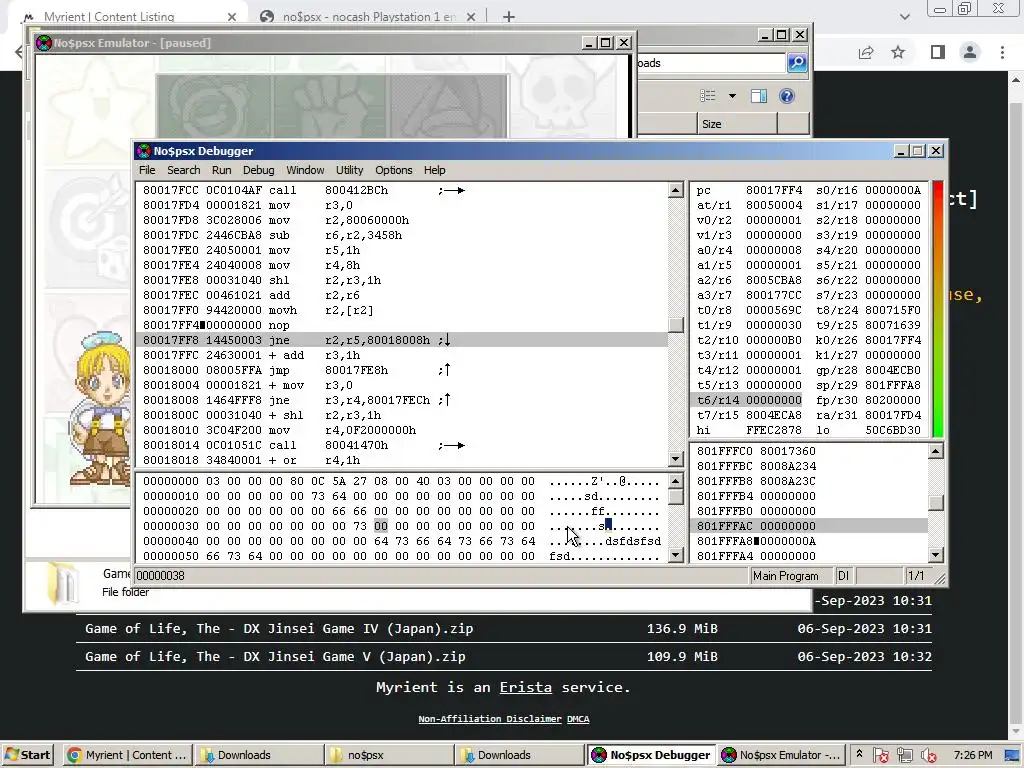Screen dimensions: 1024x768
Task: Select hex dump row 00000040
Action: click(x=402, y=541)
